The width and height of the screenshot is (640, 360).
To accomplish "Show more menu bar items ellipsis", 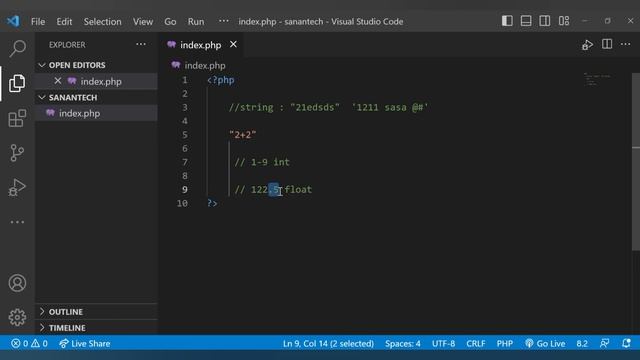I will pos(224,20).
